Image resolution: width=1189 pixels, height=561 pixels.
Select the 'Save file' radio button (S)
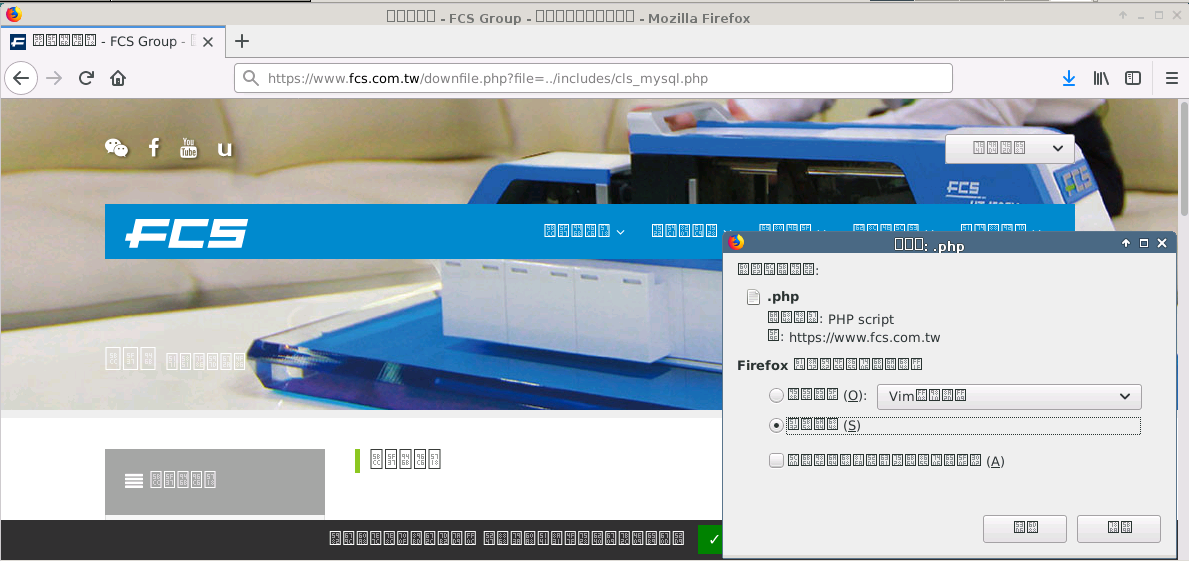click(776, 425)
